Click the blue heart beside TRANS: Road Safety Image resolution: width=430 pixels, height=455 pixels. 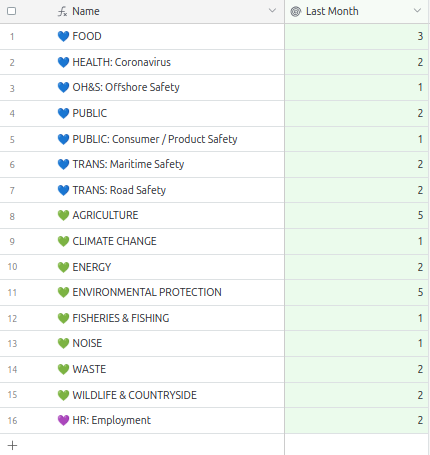click(x=63, y=190)
